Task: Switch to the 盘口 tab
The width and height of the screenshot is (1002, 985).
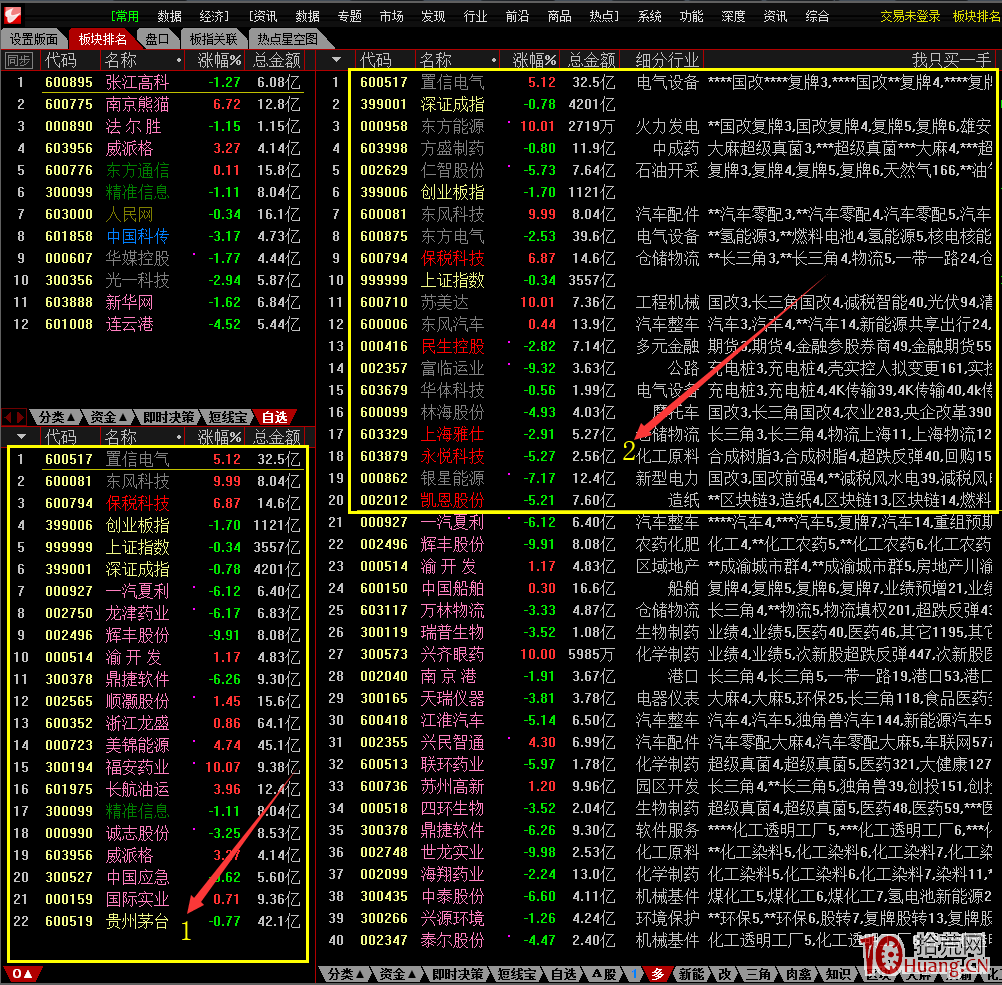Action: tap(157, 39)
